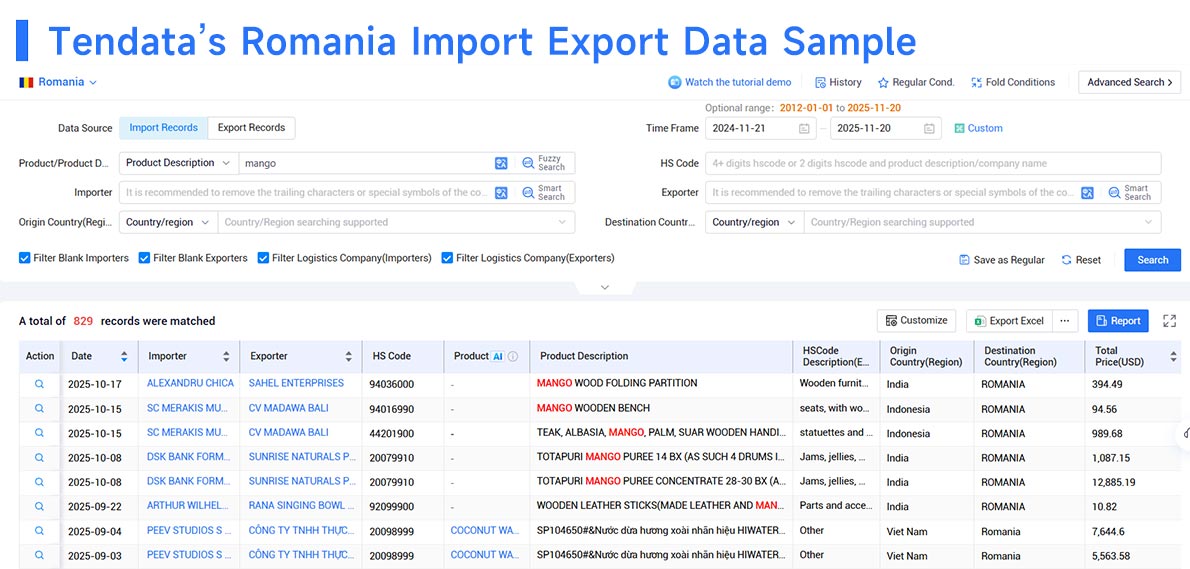Viewport: 1190px width, 569px height.
Task: Export results to Excel
Action: click(1009, 320)
